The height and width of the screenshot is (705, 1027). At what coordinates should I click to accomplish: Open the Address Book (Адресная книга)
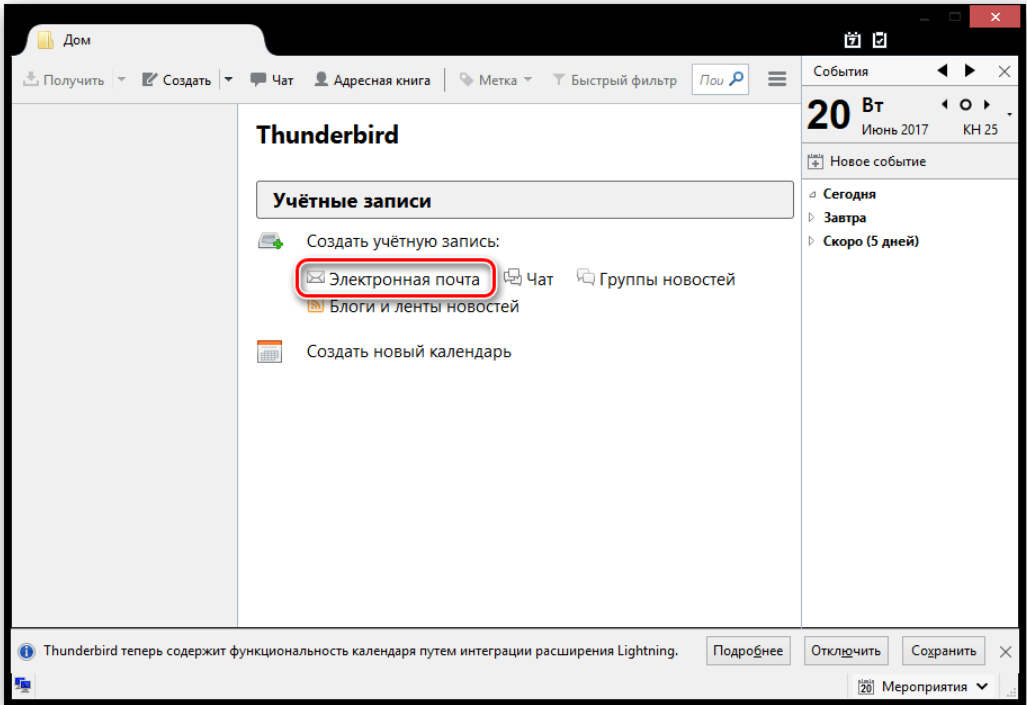coord(372,80)
